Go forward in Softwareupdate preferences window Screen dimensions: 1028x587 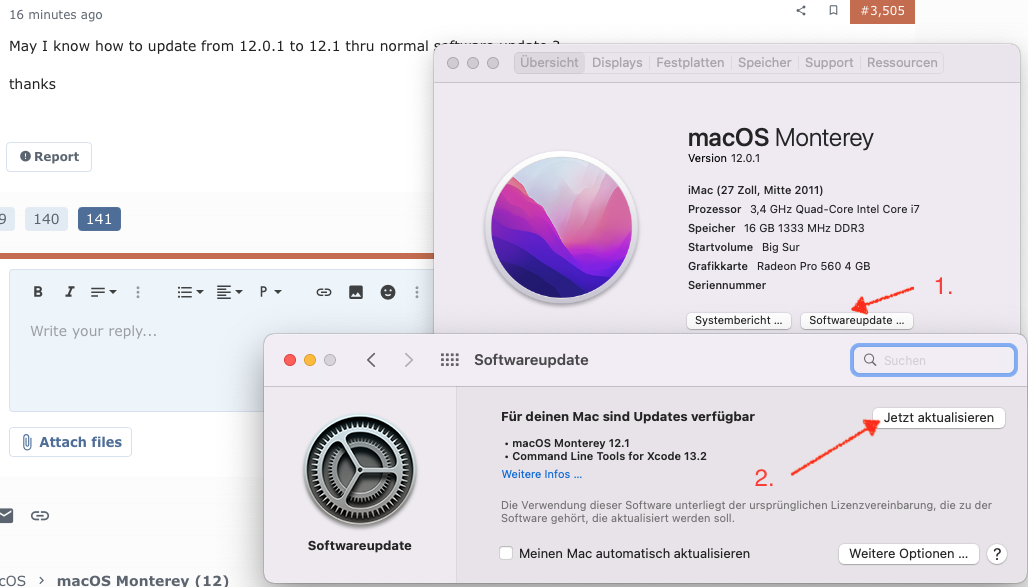tap(408, 360)
